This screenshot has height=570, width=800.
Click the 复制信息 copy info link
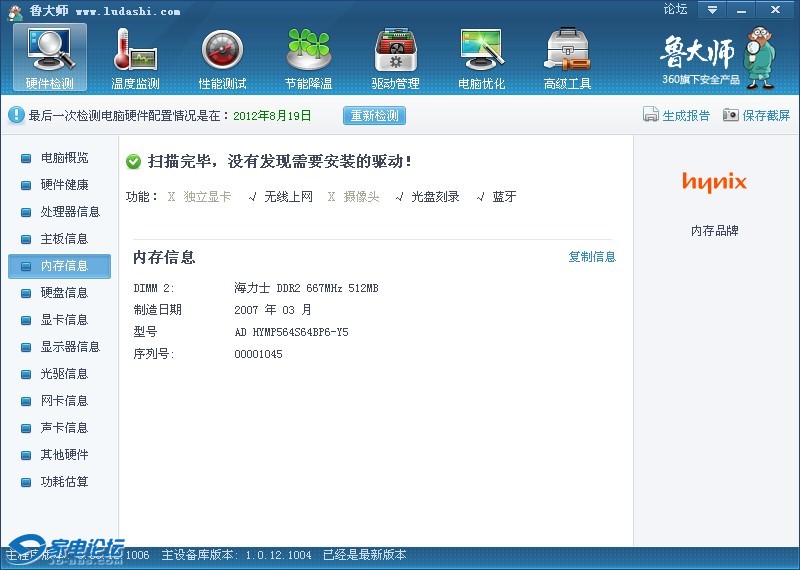592,257
